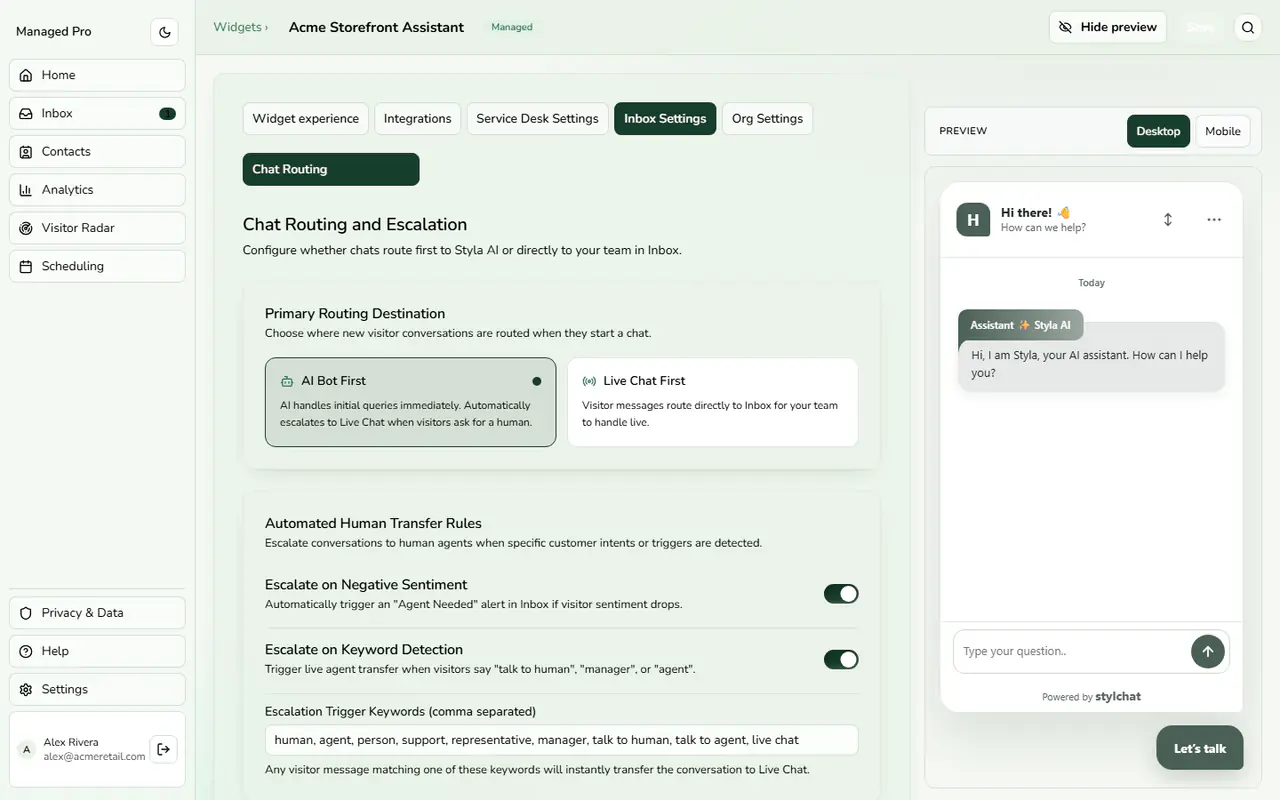The width and height of the screenshot is (1280, 800).
Task: Toggle dark mode with the moon icon
Action: (165, 32)
